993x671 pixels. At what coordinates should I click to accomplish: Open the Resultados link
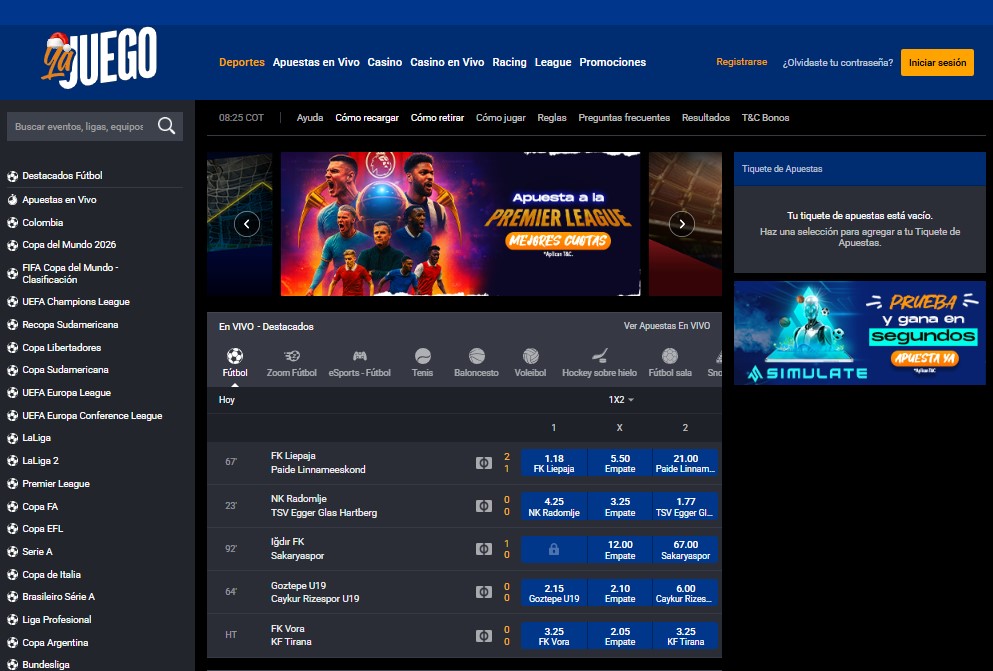[706, 118]
